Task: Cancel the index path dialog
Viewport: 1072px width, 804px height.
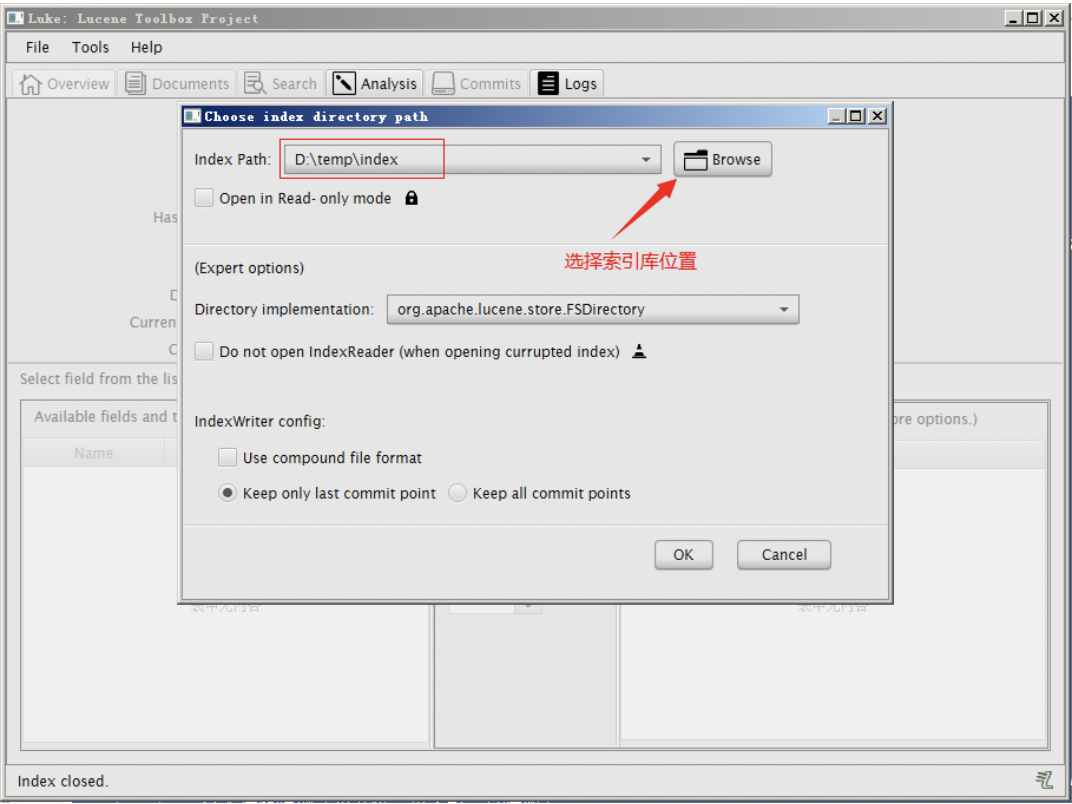Action: pos(783,555)
